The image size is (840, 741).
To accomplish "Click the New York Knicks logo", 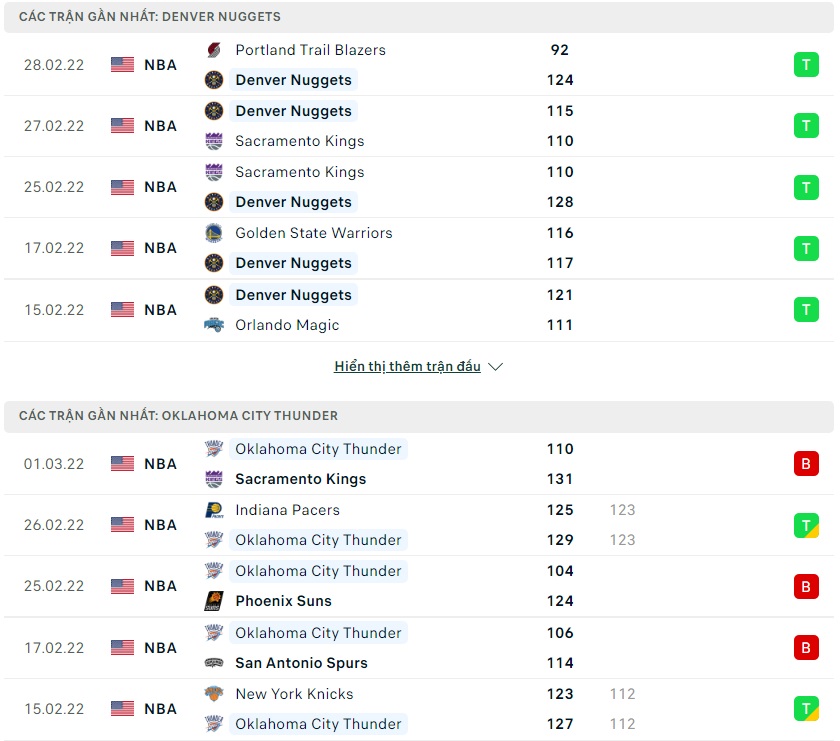I will [x=213, y=694].
